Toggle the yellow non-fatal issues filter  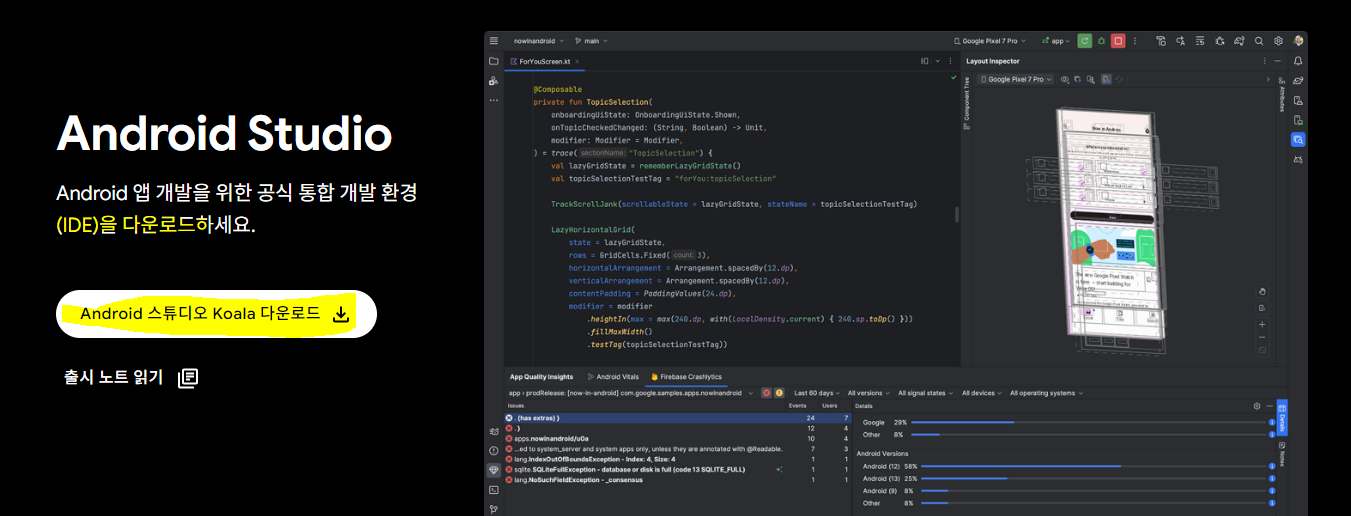click(x=779, y=393)
